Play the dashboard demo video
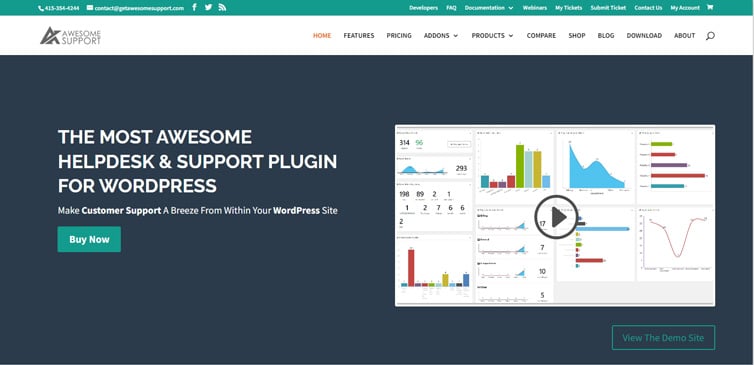This screenshot has height=365, width=754. [556, 217]
